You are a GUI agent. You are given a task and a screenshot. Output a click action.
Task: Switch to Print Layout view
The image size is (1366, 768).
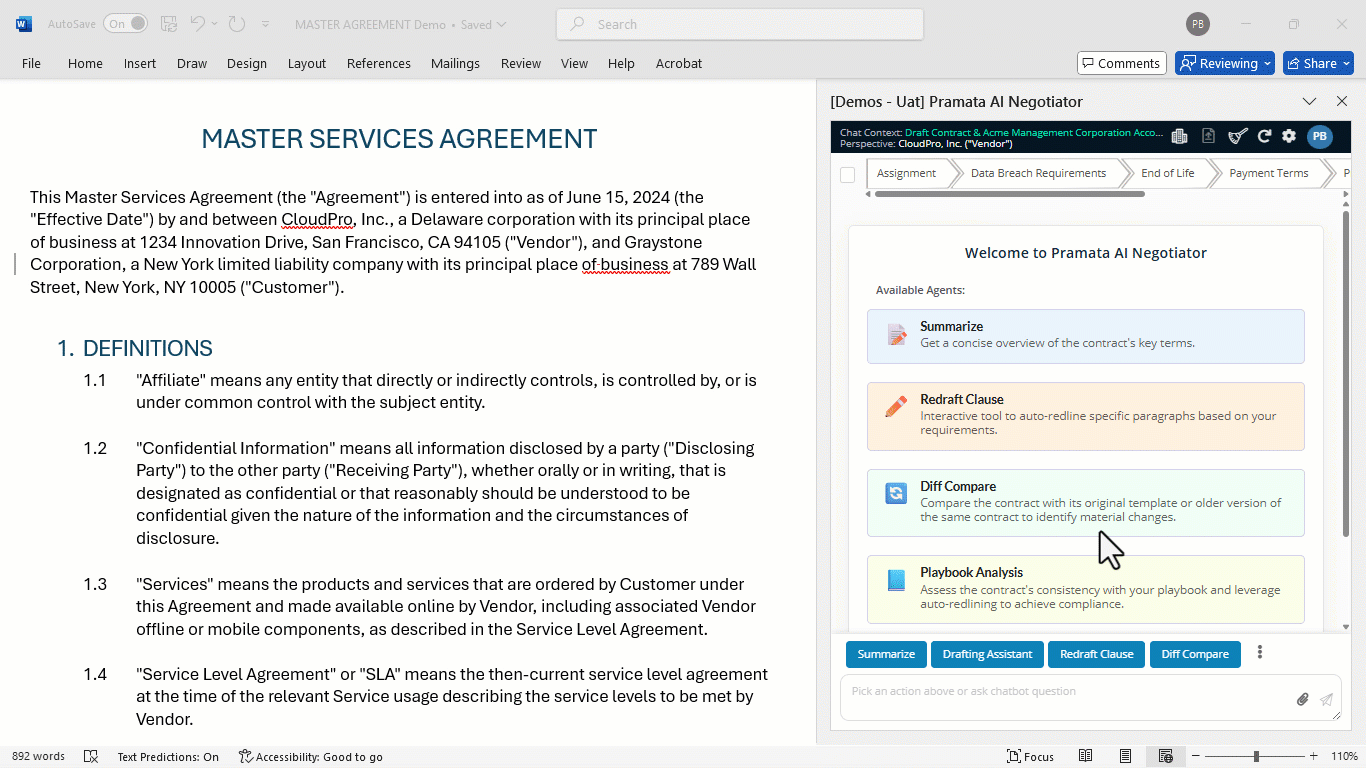click(x=1126, y=757)
